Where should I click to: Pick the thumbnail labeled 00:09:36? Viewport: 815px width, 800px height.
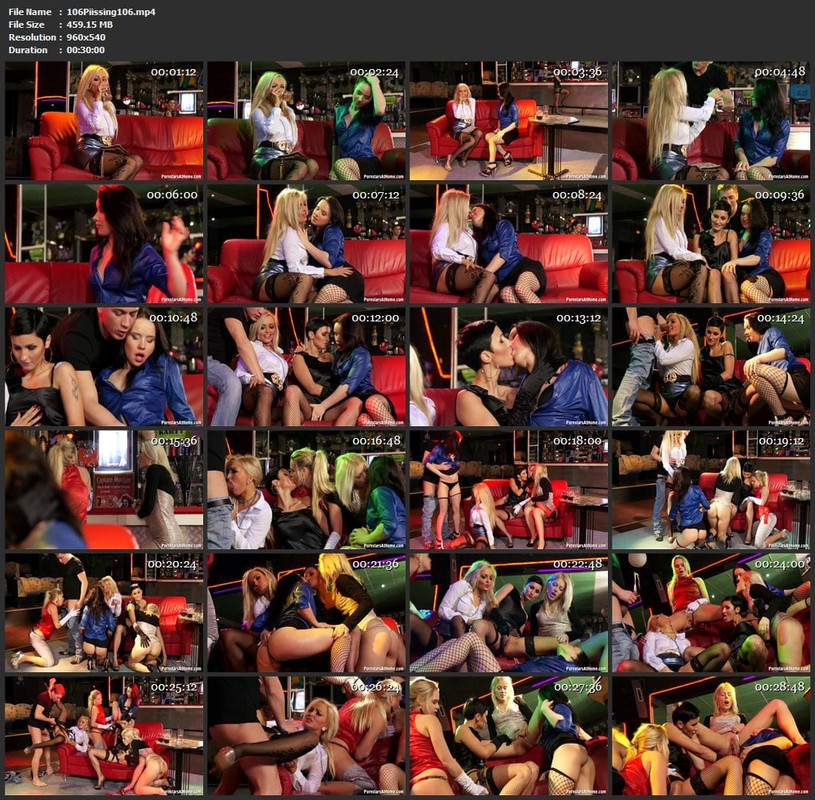pos(711,244)
